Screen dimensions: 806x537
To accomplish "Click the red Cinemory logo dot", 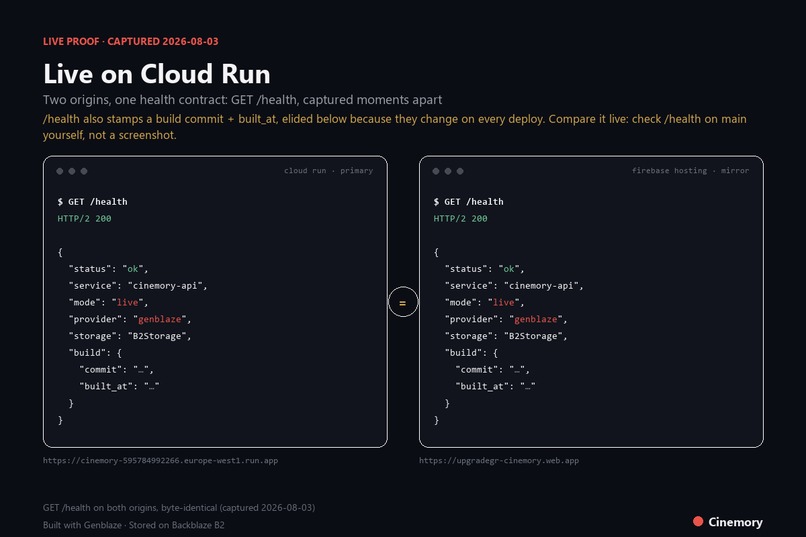I will [x=698, y=521].
